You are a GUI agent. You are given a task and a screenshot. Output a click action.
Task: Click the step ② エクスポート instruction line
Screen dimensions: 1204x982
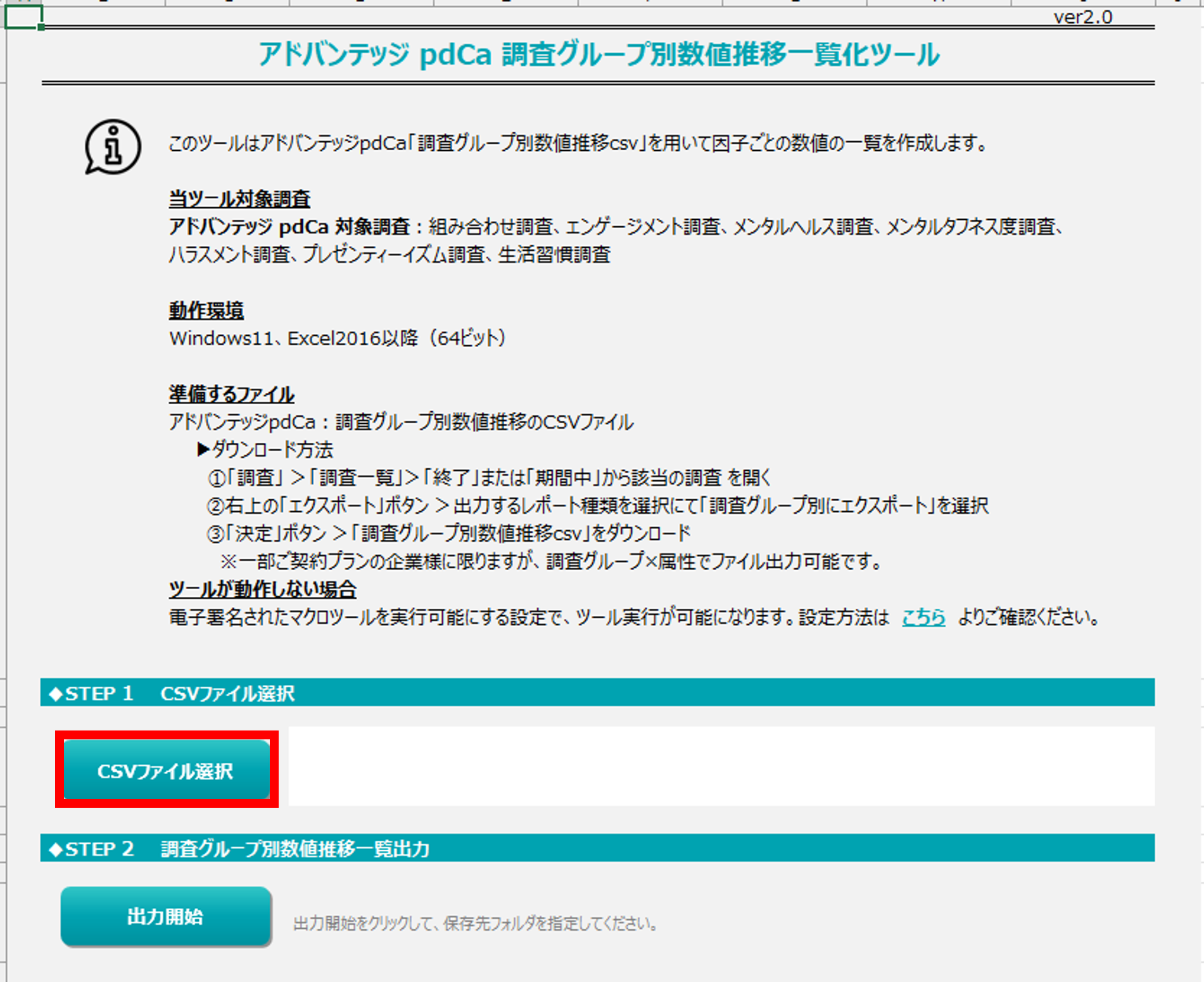click(x=597, y=506)
